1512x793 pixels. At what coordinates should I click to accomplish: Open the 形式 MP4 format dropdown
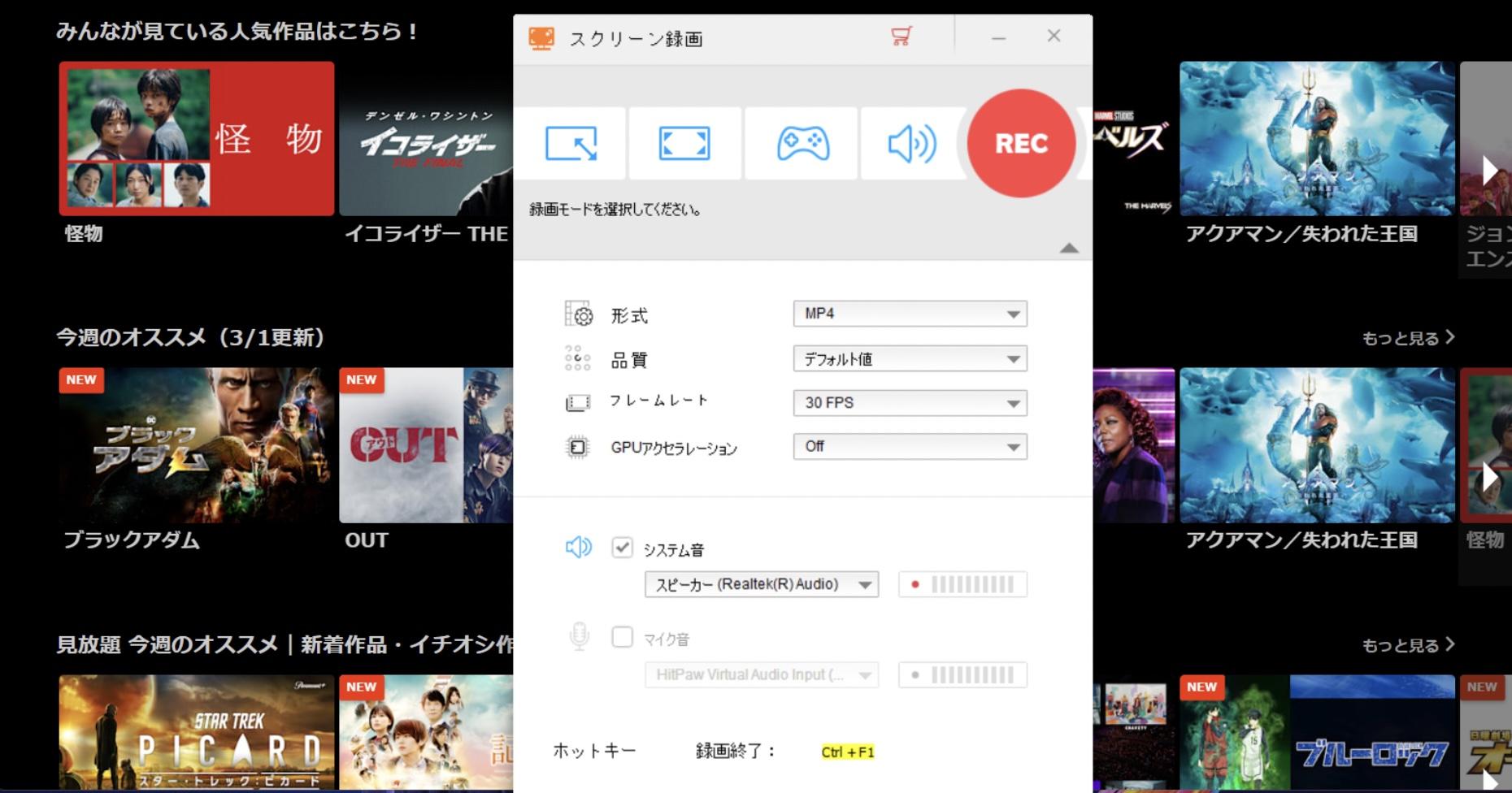[910, 314]
